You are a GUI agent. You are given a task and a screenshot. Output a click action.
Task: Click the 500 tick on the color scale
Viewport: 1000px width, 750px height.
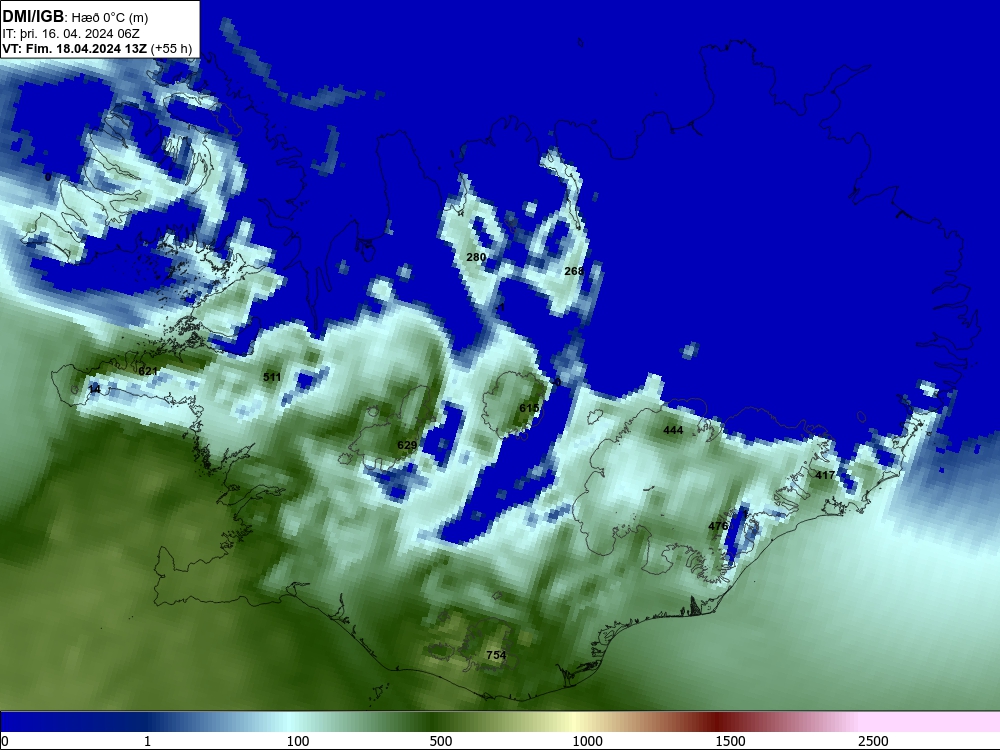coord(441,741)
